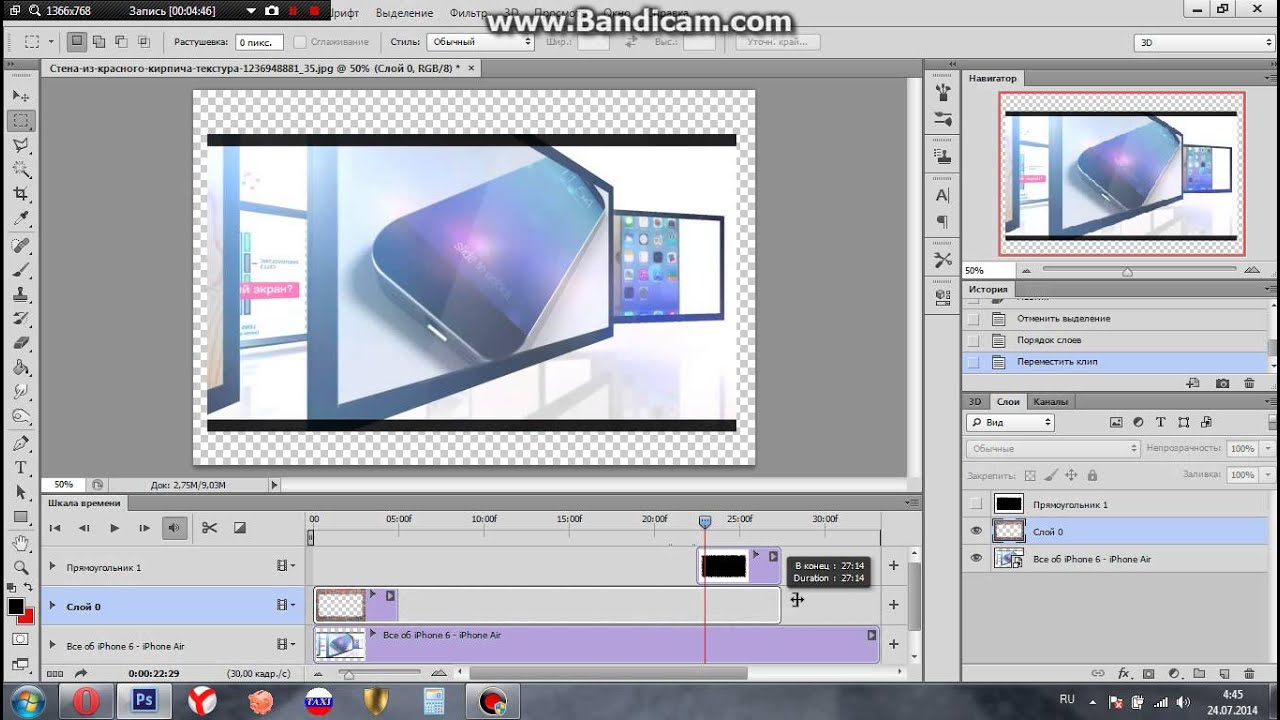Screen dimensions: 1280x720
Task: Select the Path Selection tool
Action: point(21,492)
